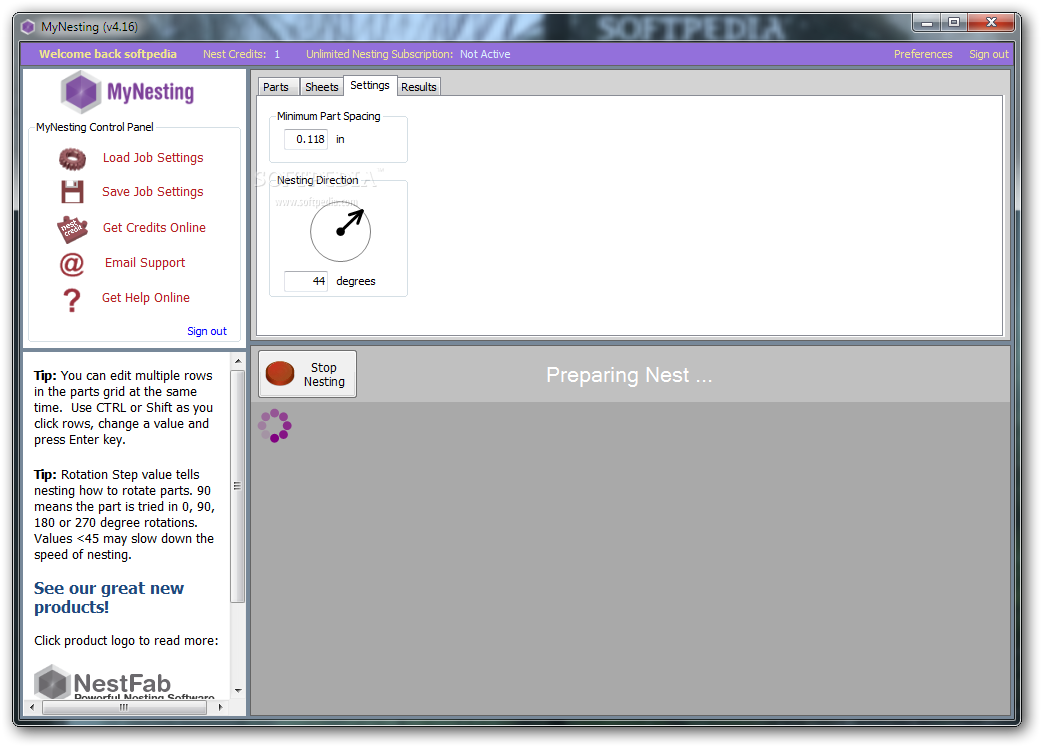Click Sign out in the purple header
1042x747 pixels.
[988, 54]
